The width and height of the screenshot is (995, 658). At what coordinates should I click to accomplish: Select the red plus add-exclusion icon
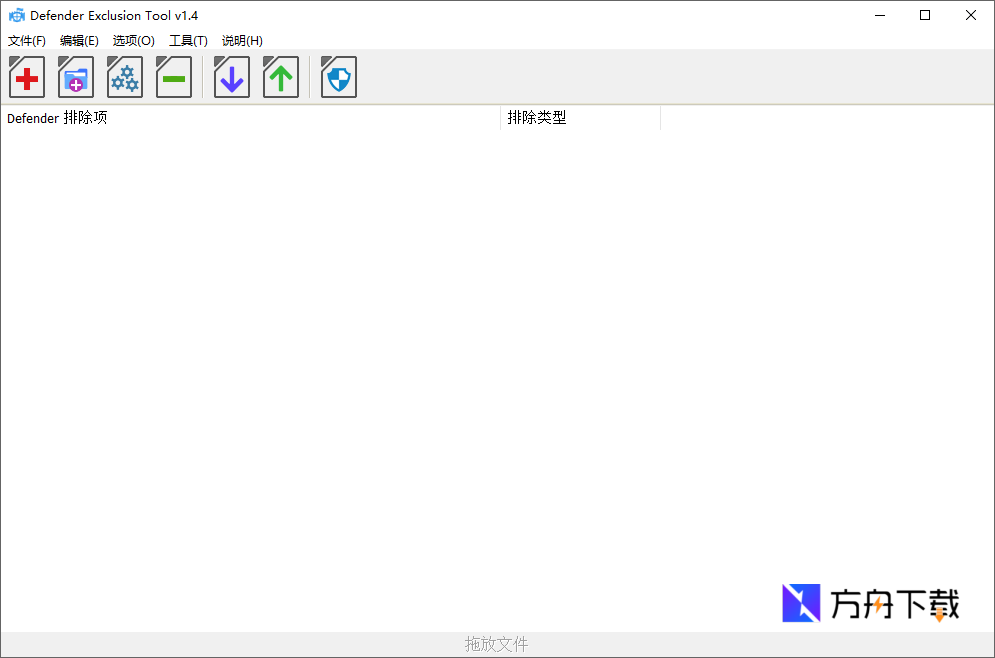(x=26, y=77)
